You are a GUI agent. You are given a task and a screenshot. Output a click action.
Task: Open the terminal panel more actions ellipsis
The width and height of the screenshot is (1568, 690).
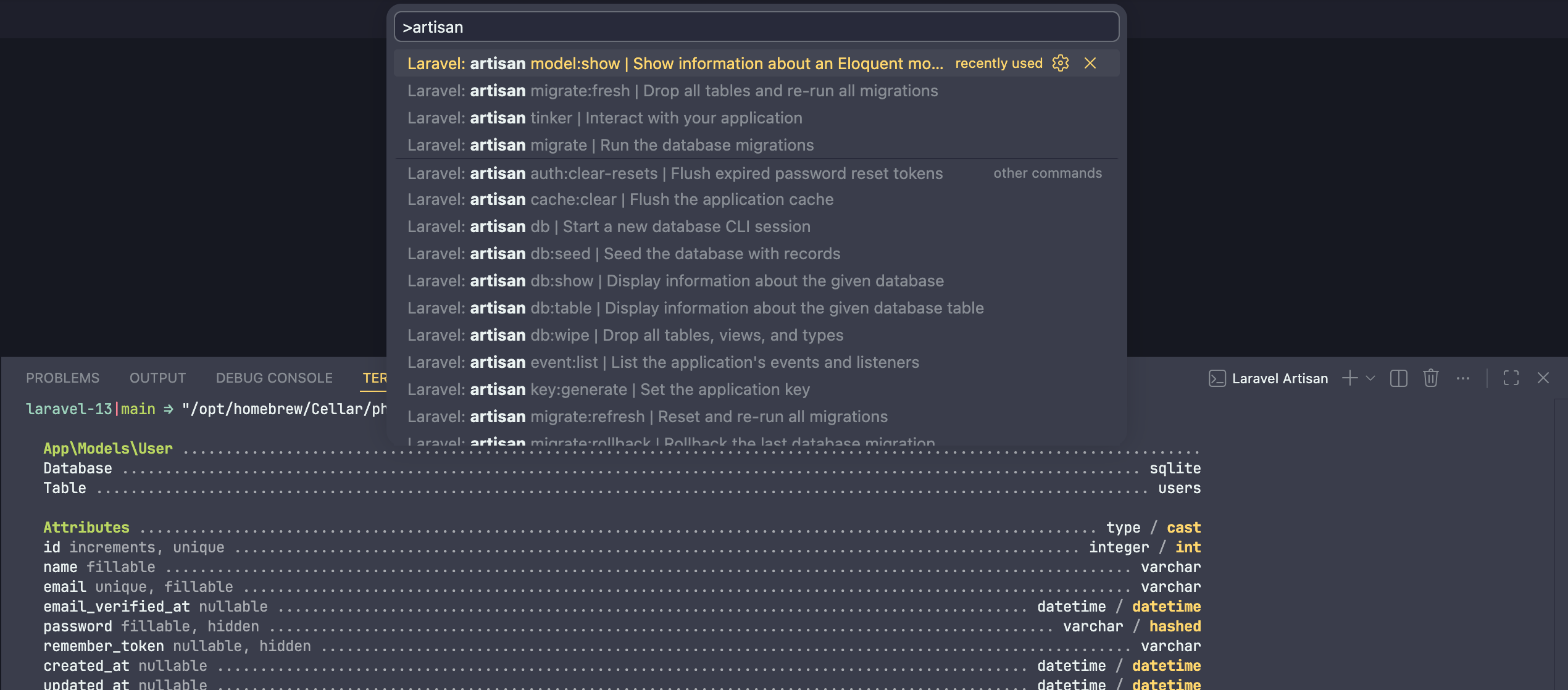coord(1462,378)
